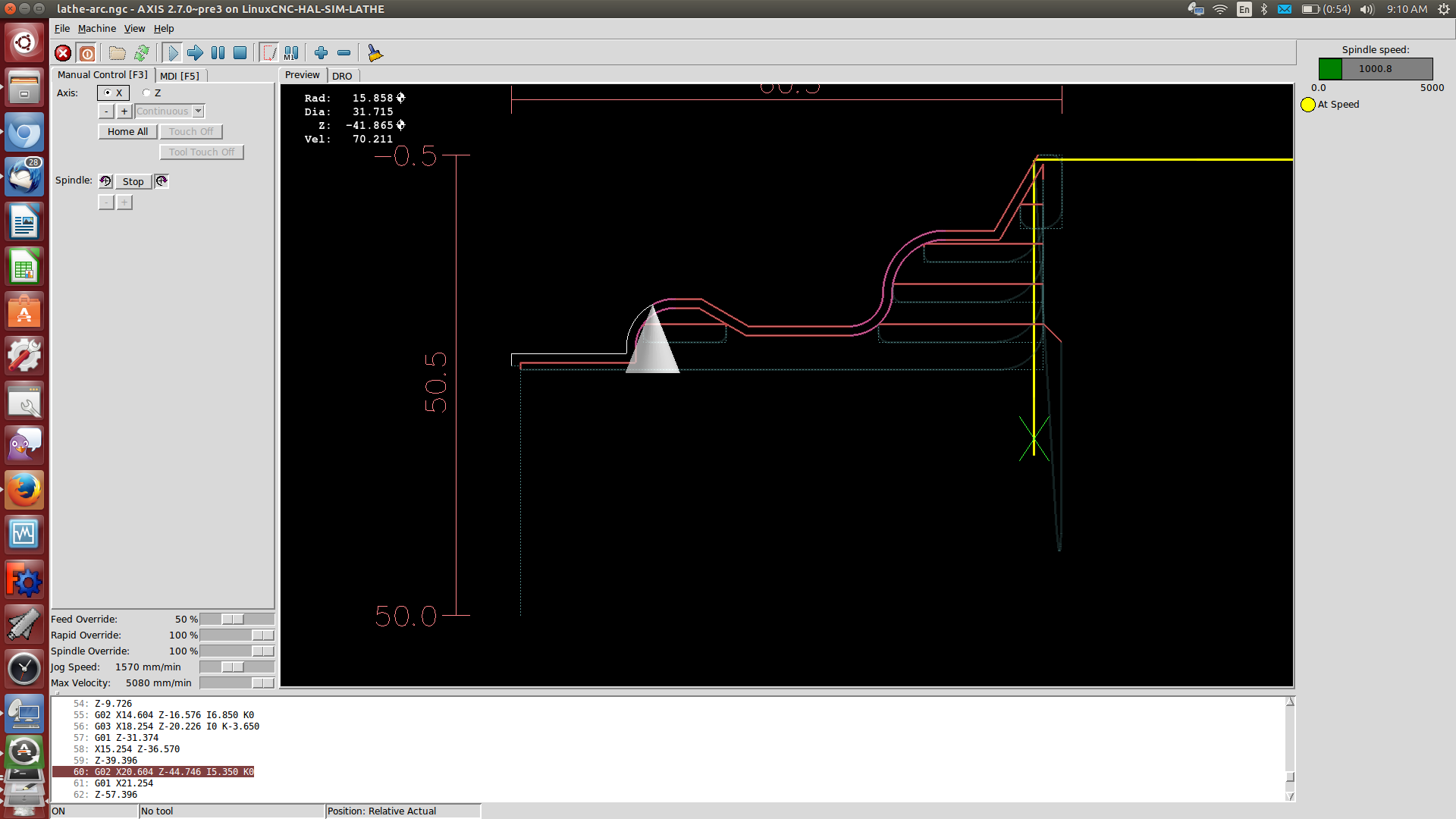Toggle the Emergency Stop button
The height and width of the screenshot is (819, 1456).
(63, 53)
